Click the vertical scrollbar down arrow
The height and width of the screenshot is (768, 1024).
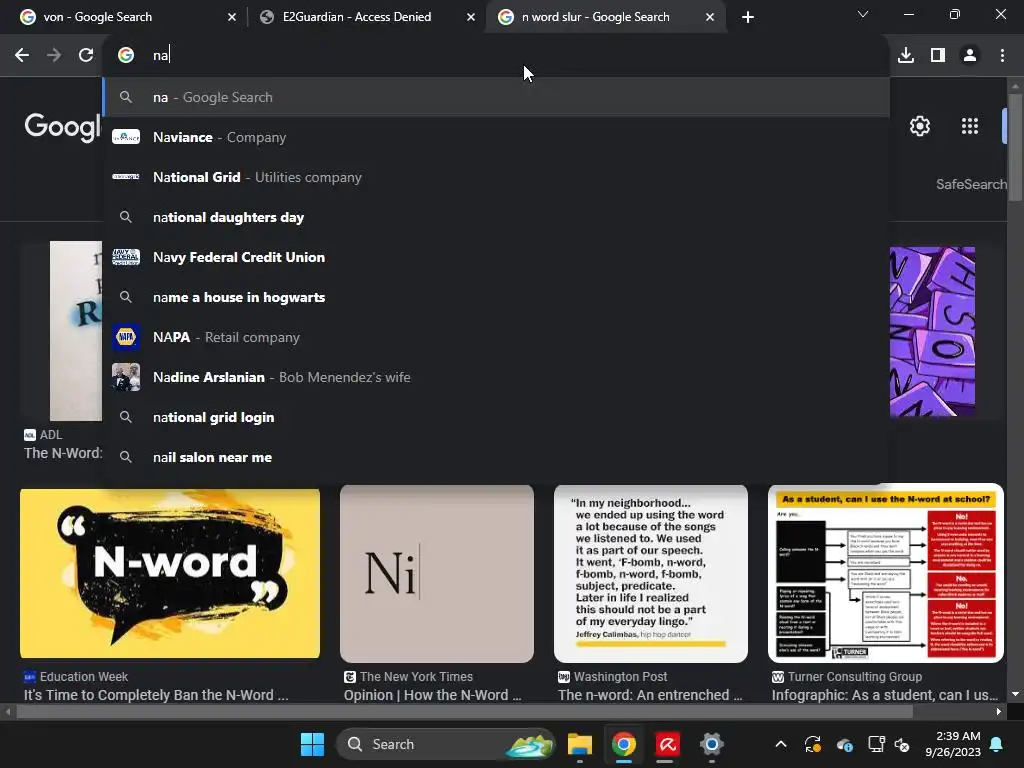click(1015, 694)
